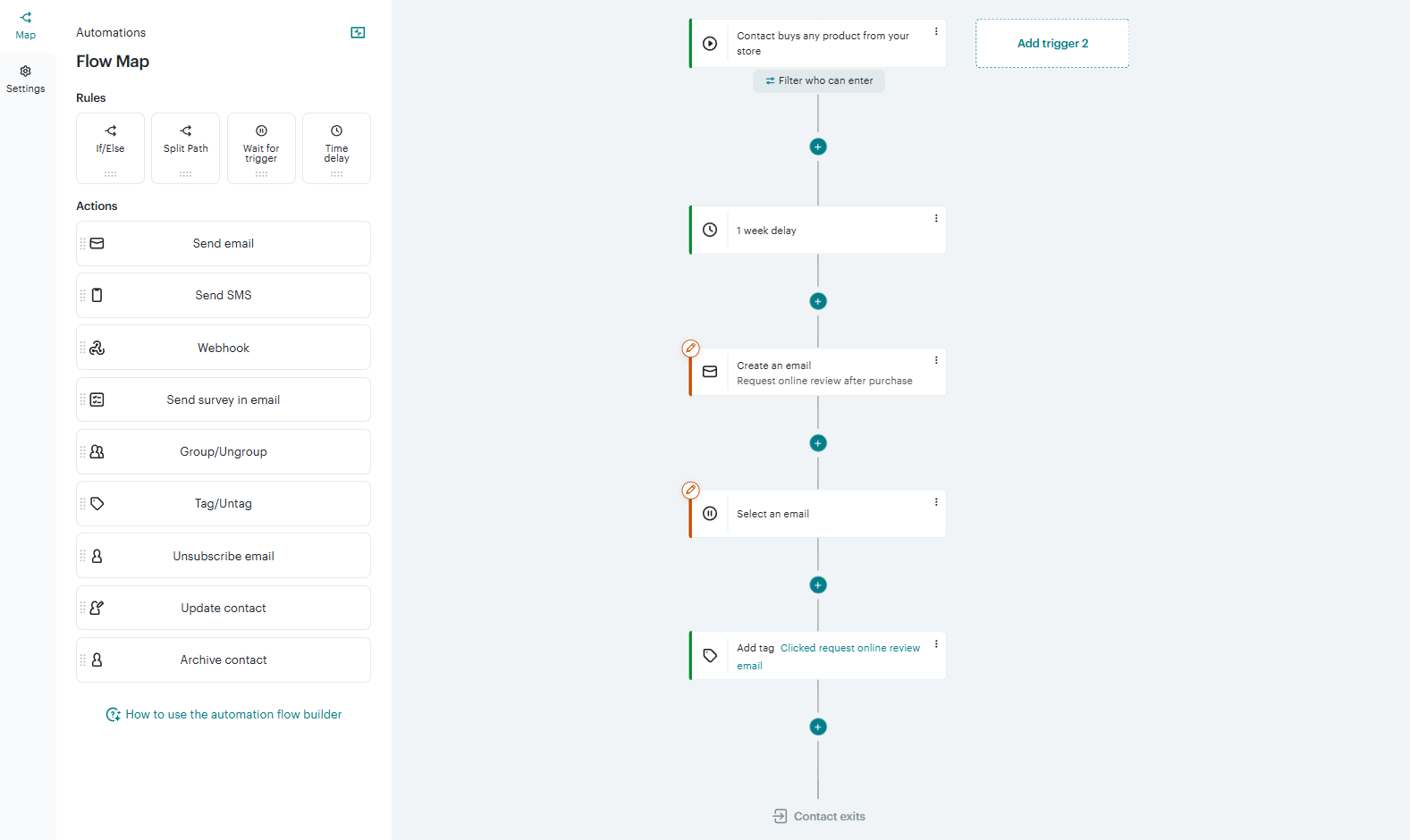Add step after the trigger node

pos(818,147)
